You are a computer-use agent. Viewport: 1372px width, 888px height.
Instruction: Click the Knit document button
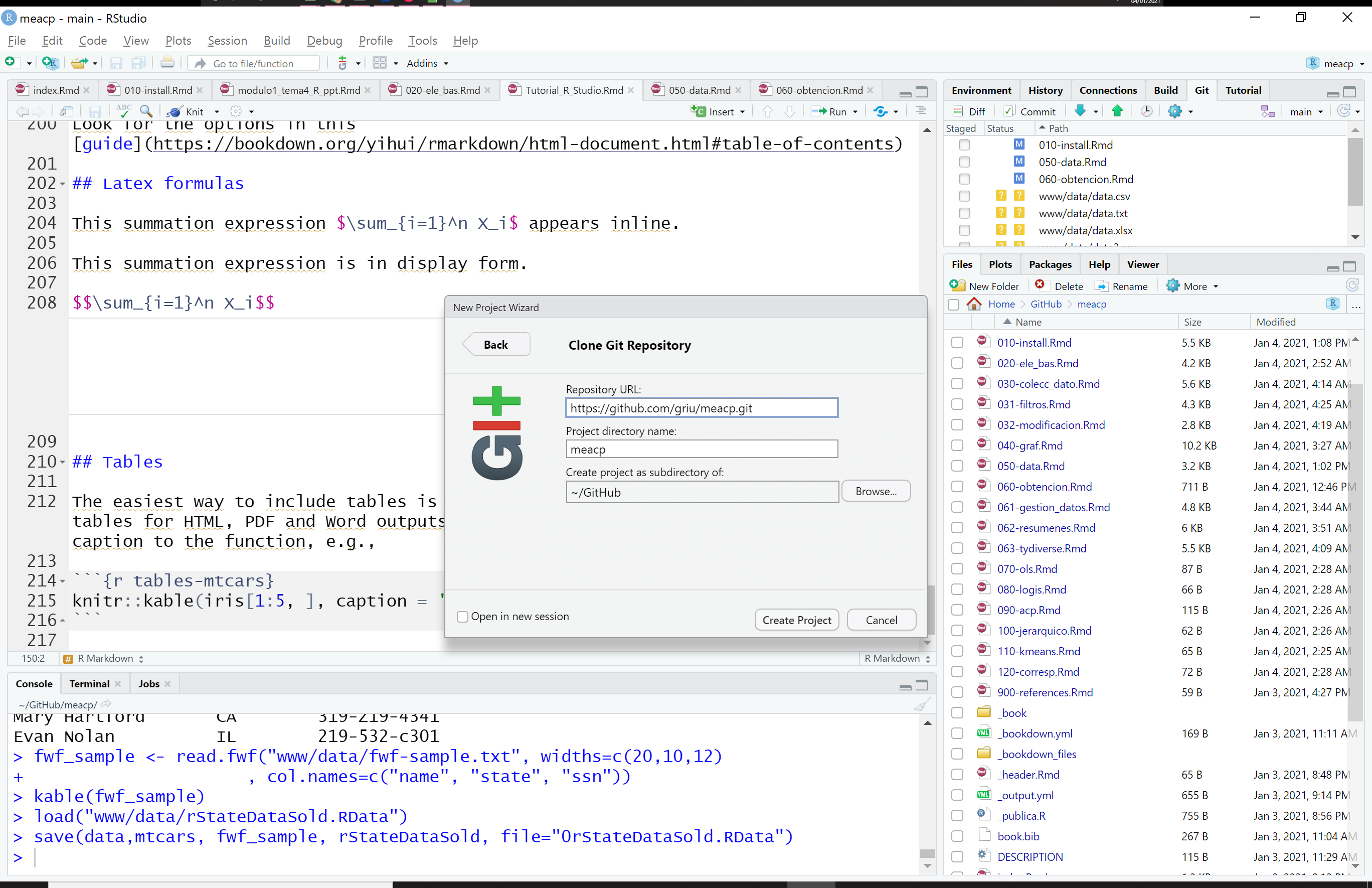click(x=186, y=111)
